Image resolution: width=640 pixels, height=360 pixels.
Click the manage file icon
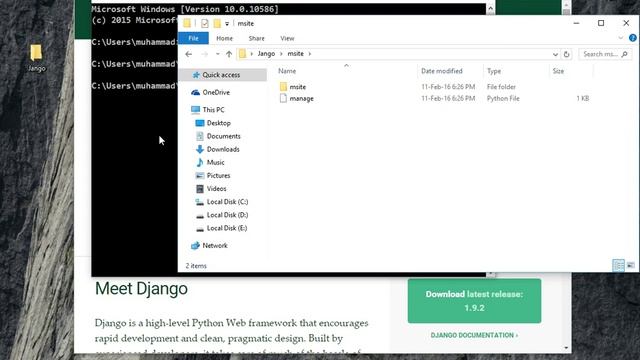pos(283,98)
